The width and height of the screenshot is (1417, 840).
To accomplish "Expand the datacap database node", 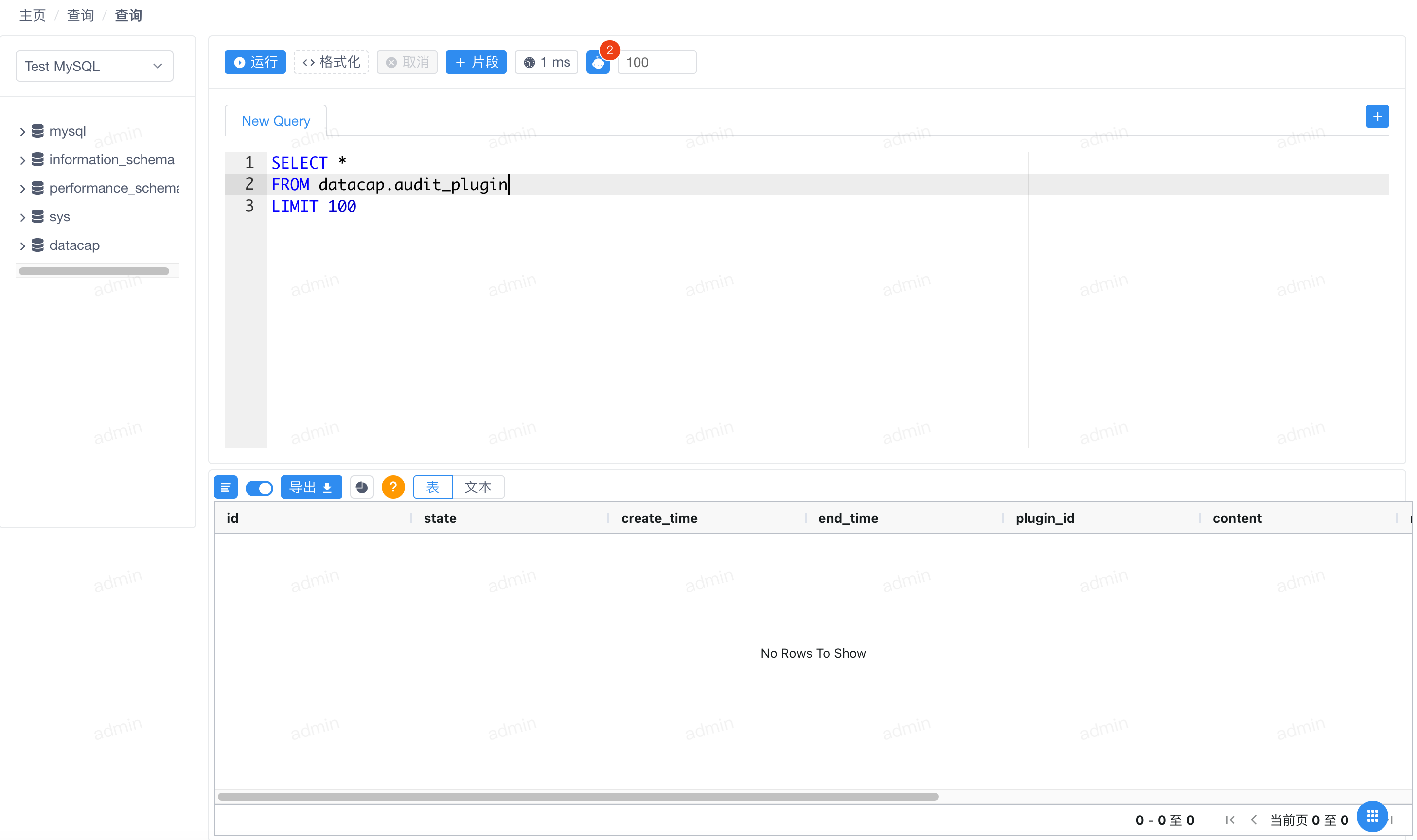I will point(22,245).
